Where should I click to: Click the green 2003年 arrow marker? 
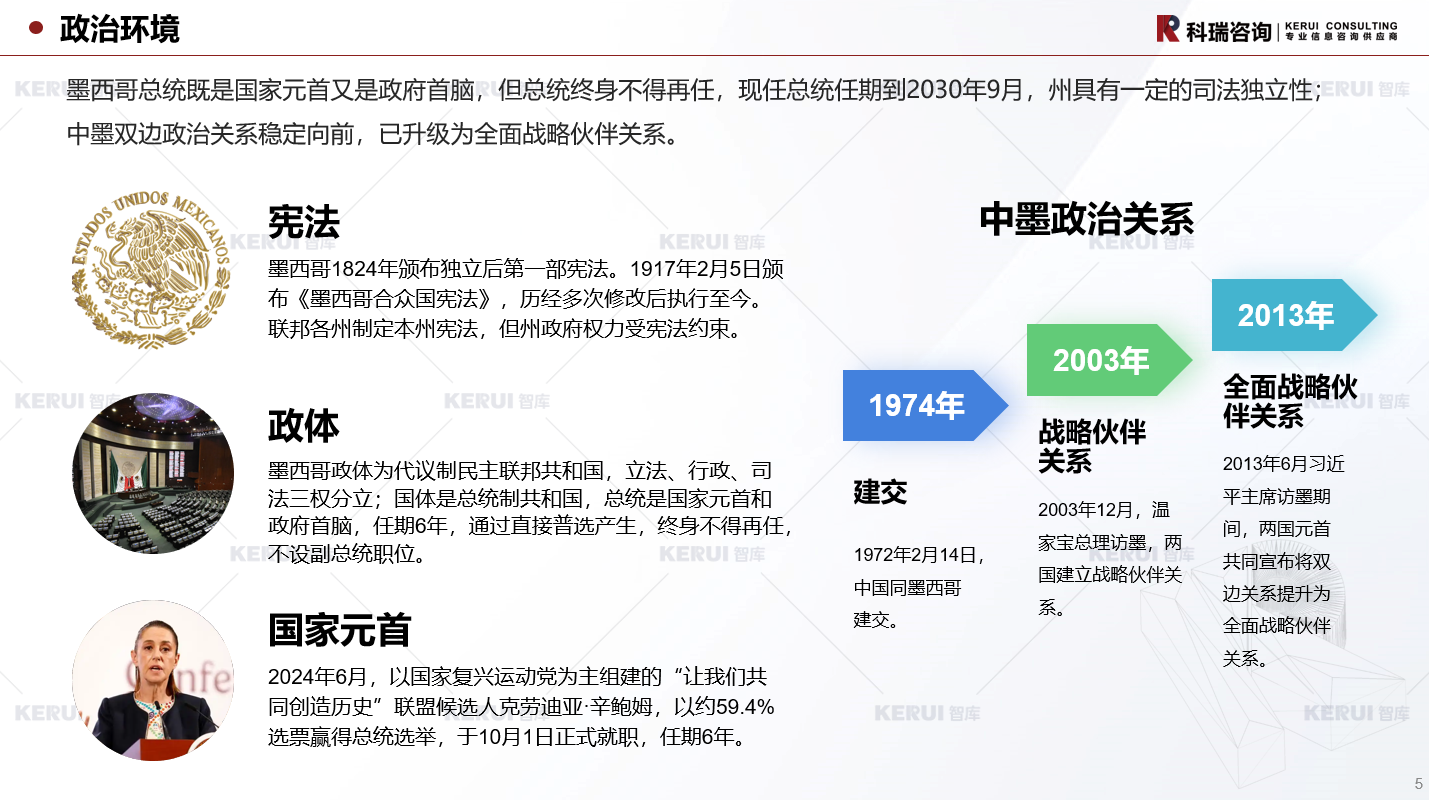coord(1104,360)
